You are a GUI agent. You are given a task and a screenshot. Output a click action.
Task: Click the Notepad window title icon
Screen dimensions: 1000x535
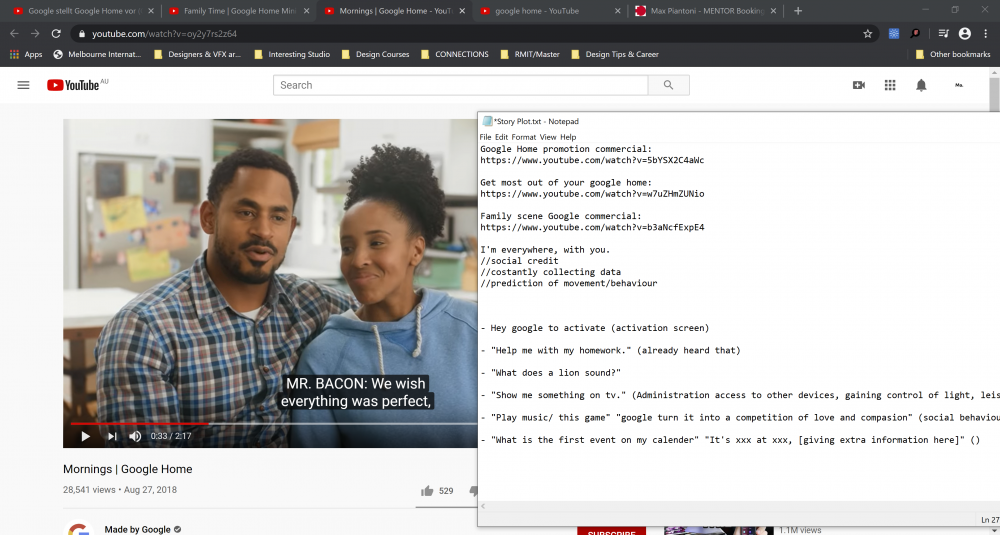pos(487,121)
